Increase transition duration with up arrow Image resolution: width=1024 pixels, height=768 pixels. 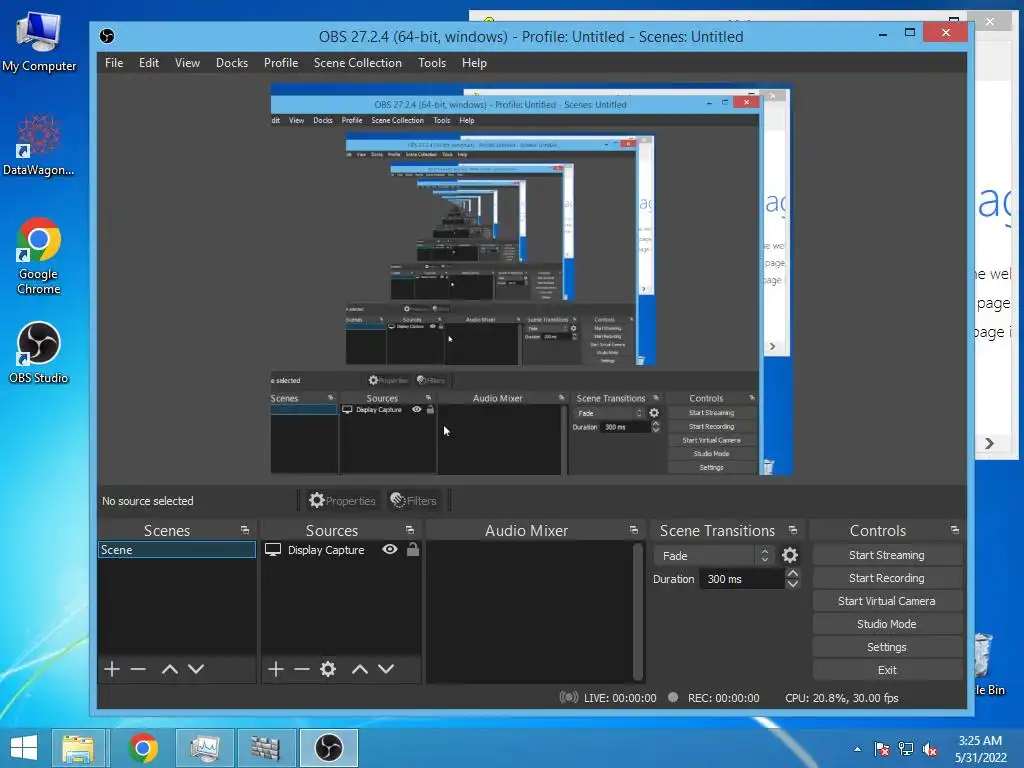793,573
